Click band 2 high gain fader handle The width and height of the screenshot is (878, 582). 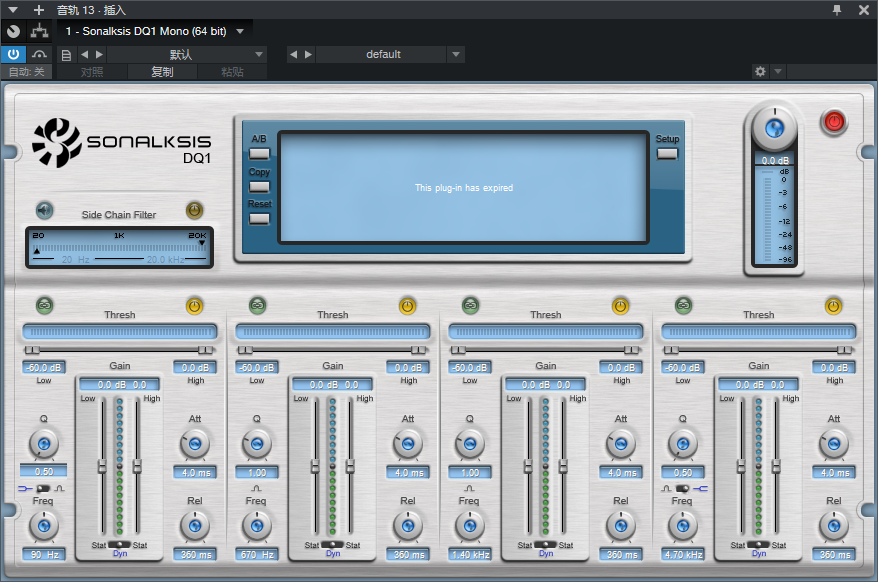point(350,466)
